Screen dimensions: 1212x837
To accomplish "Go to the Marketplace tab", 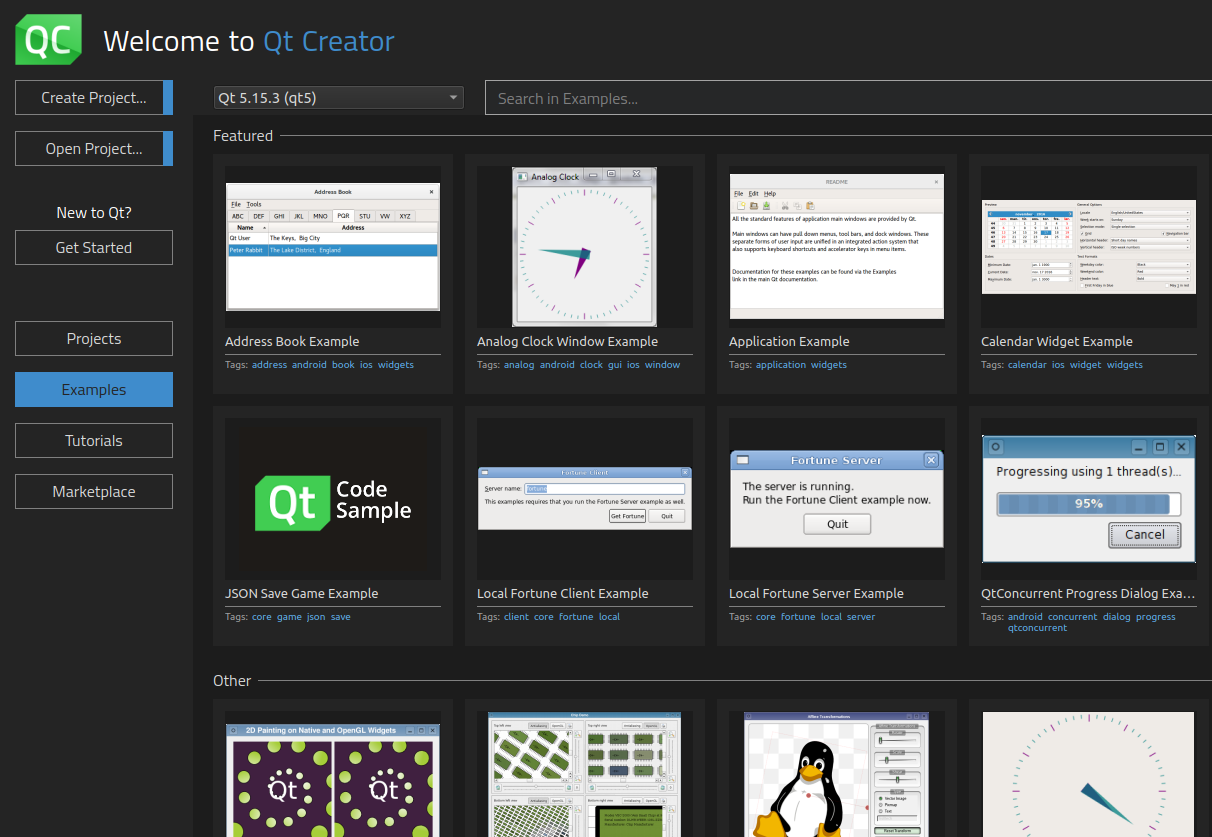I will click(94, 492).
